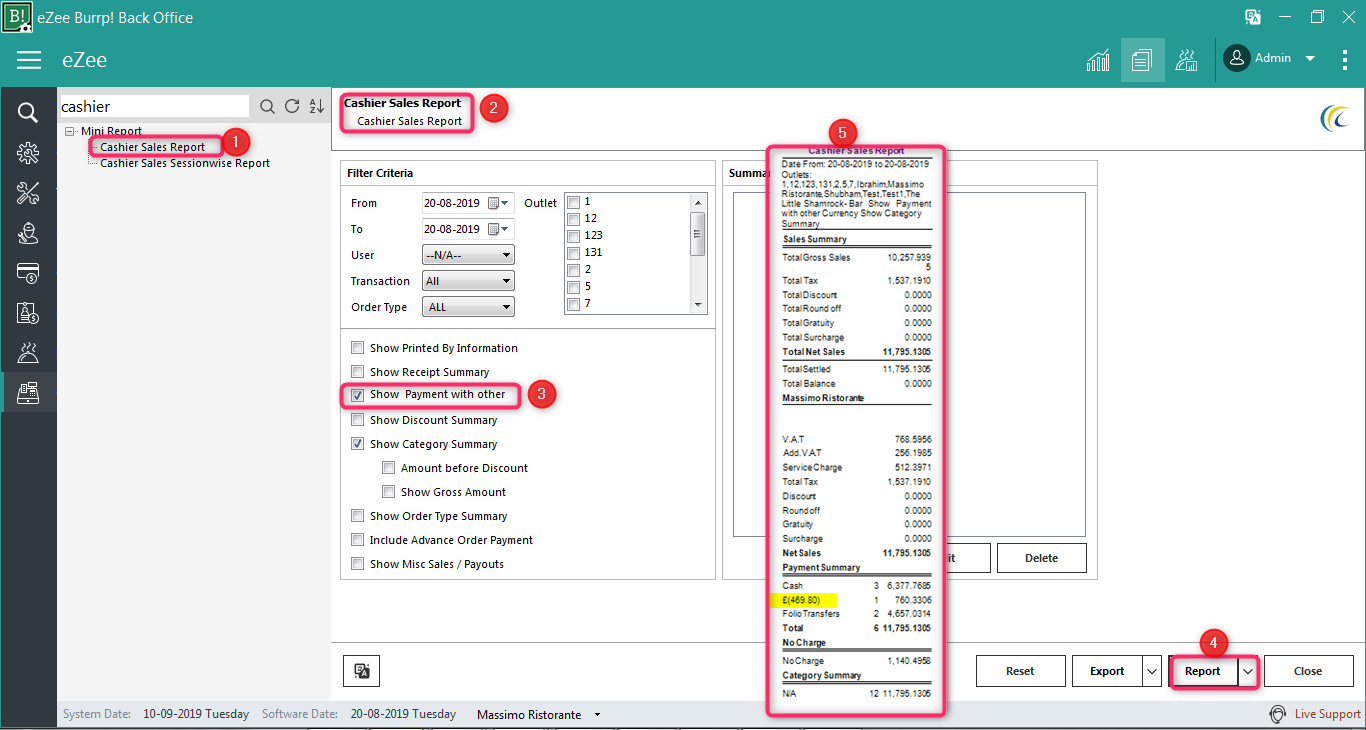Select Cashier Sales Report in the tree
This screenshot has height=730, width=1366.
[152, 147]
